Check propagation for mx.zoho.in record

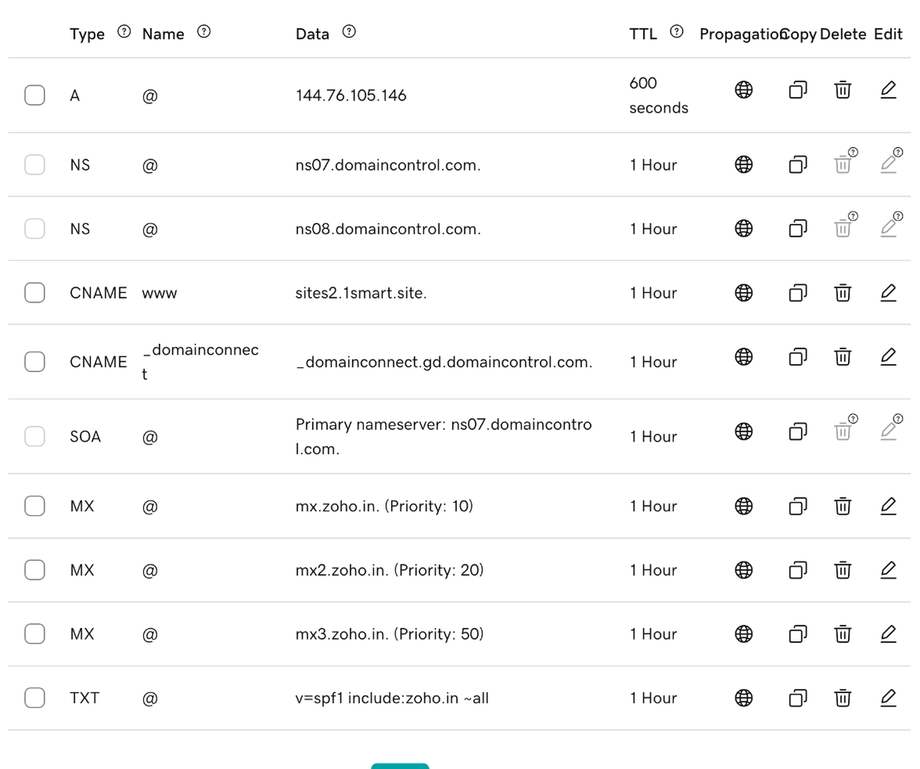point(743,506)
